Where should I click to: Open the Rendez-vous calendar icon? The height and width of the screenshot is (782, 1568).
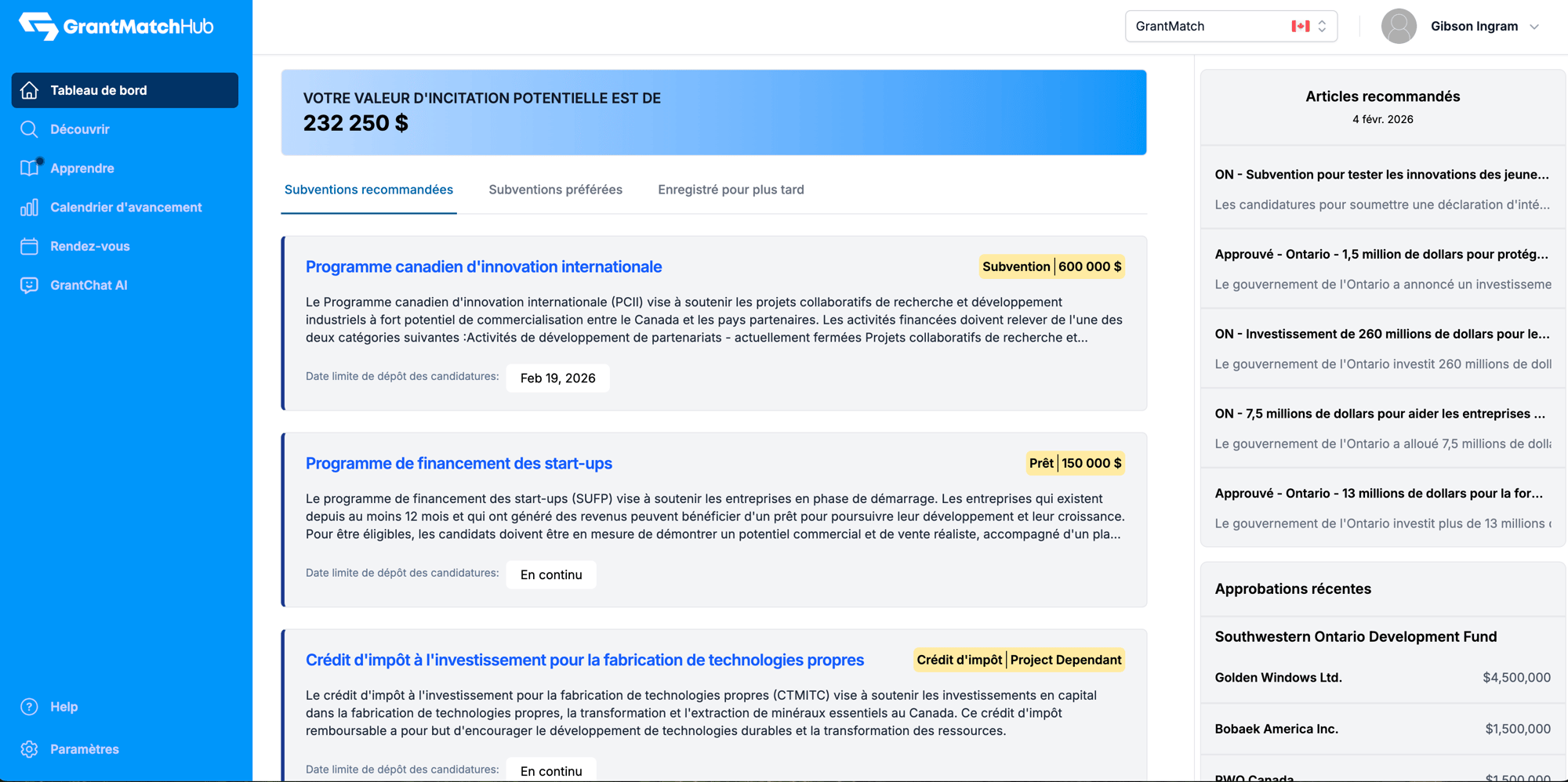point(30,246)
